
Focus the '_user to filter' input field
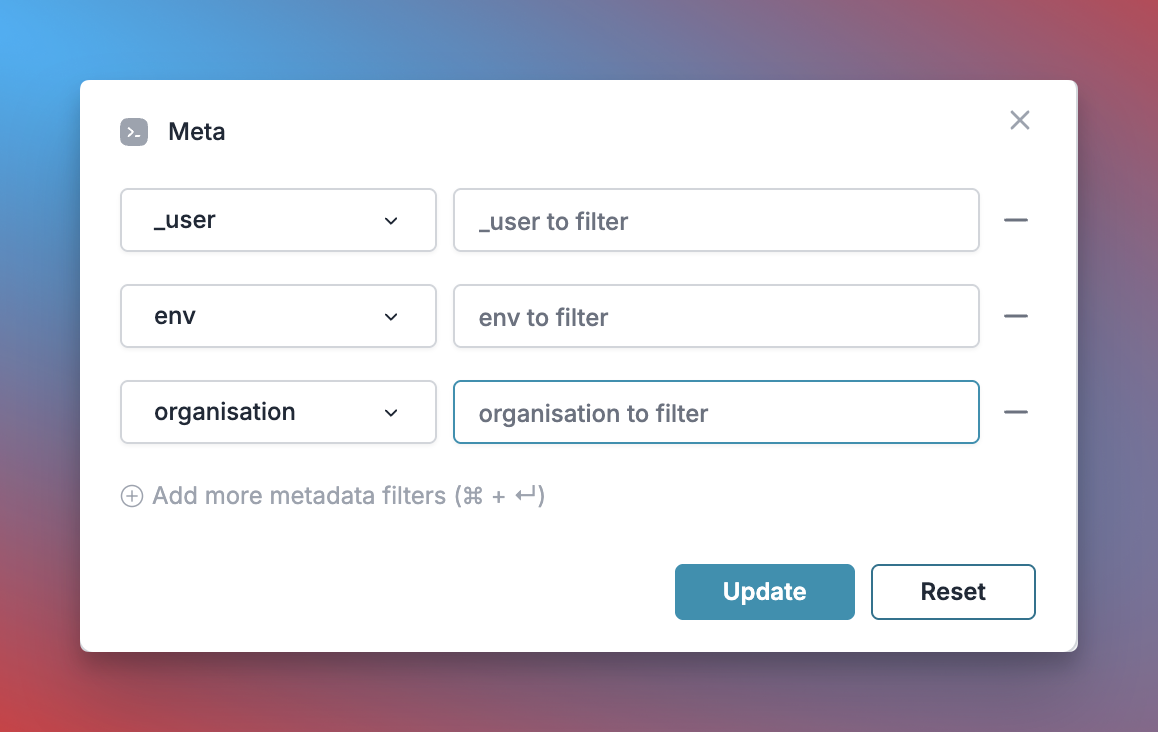tap(716, 220)
